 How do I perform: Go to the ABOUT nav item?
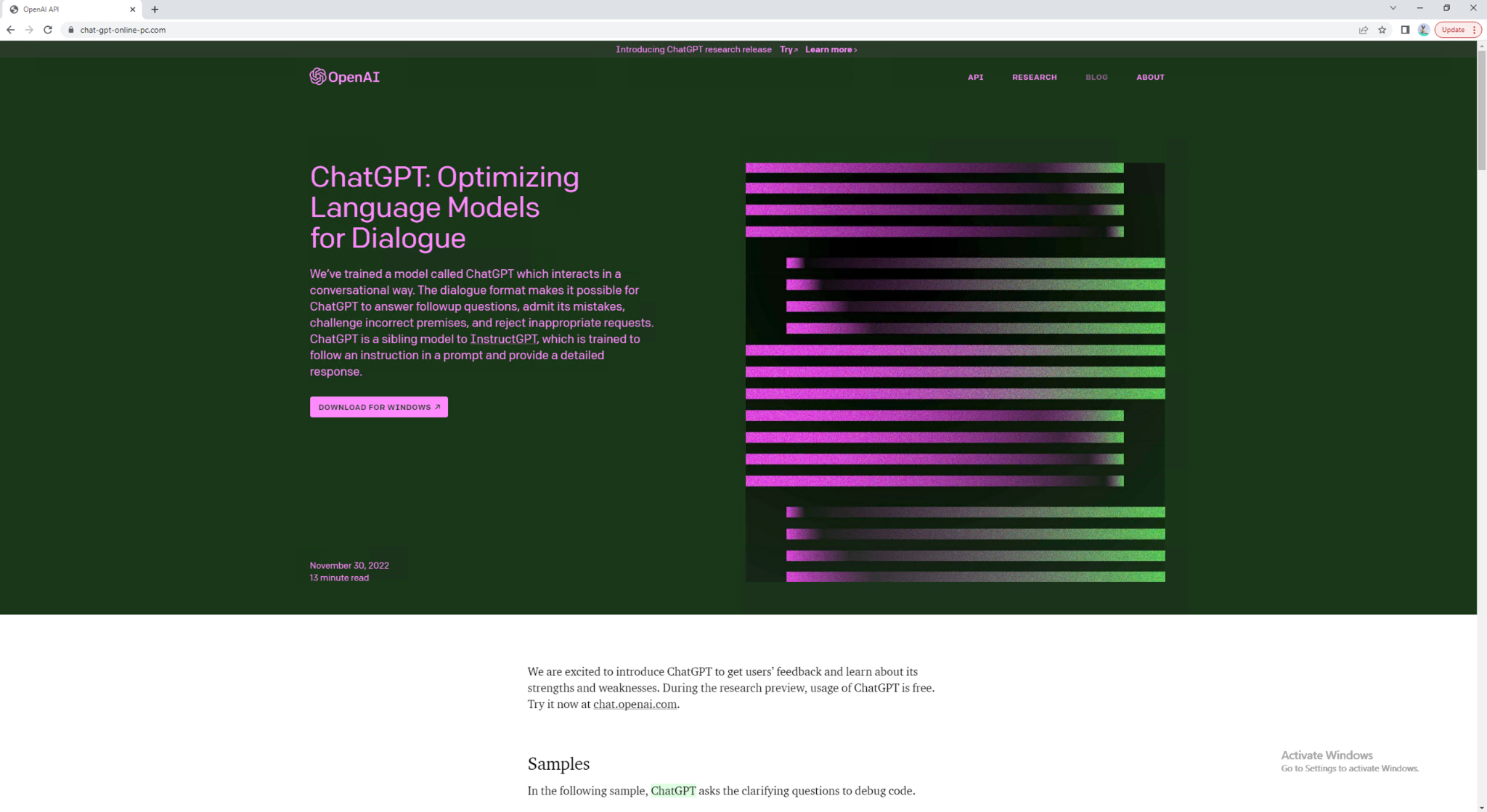[1150, 77]
